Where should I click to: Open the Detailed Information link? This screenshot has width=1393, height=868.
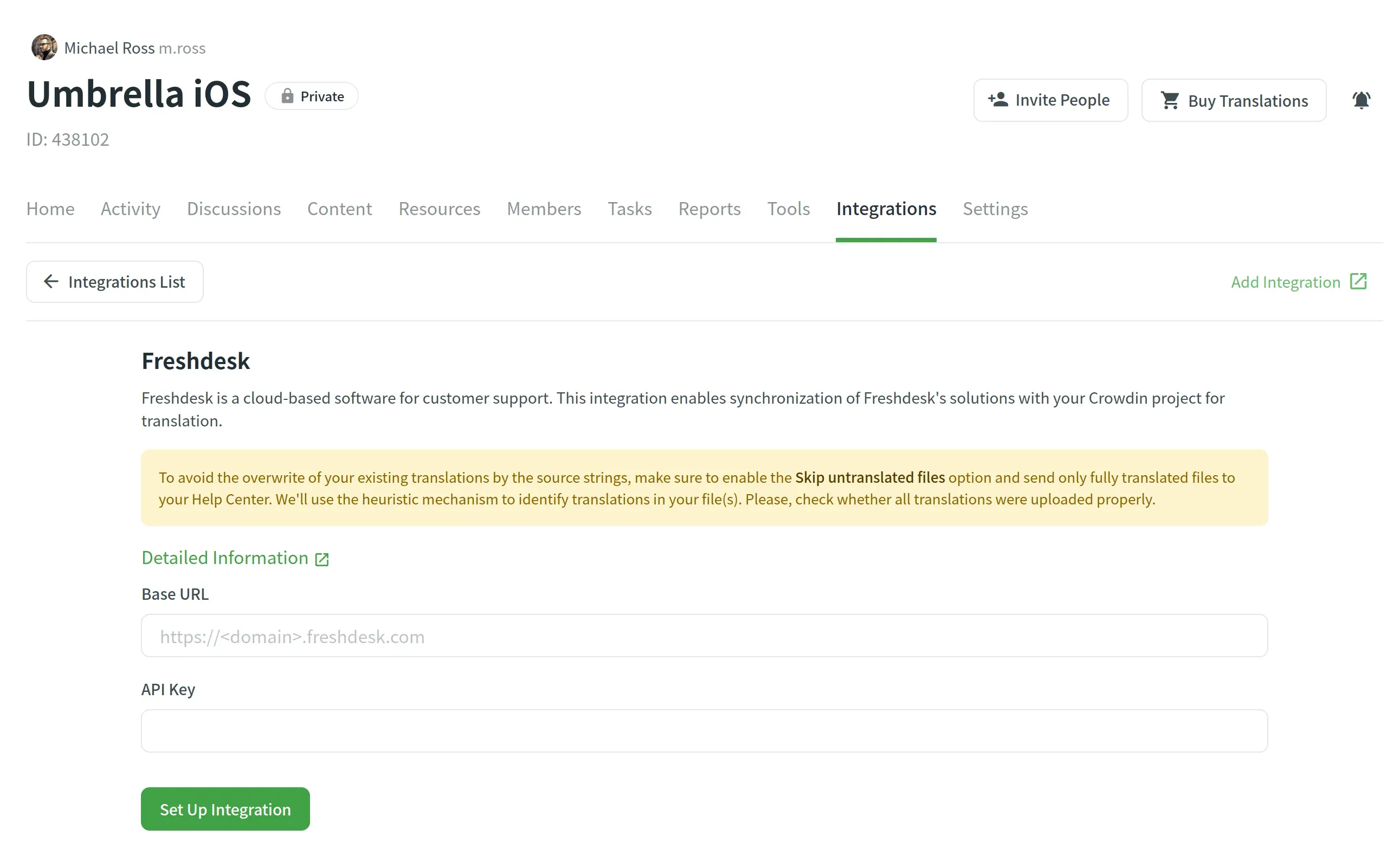pyautogui.click(x=224, y=558)
